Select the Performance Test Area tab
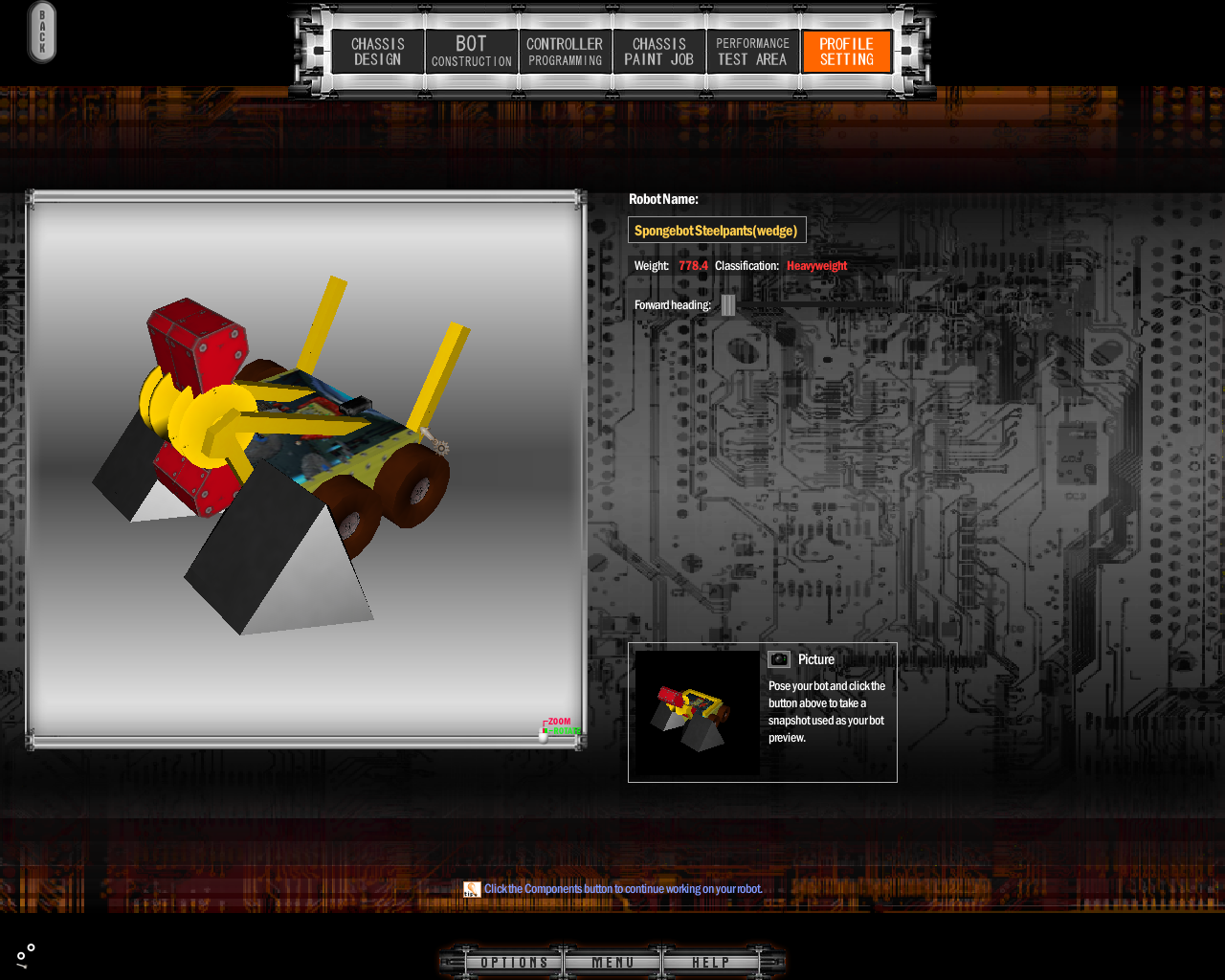This screenshot has height=980, width=1225. (x=752, y=52)
